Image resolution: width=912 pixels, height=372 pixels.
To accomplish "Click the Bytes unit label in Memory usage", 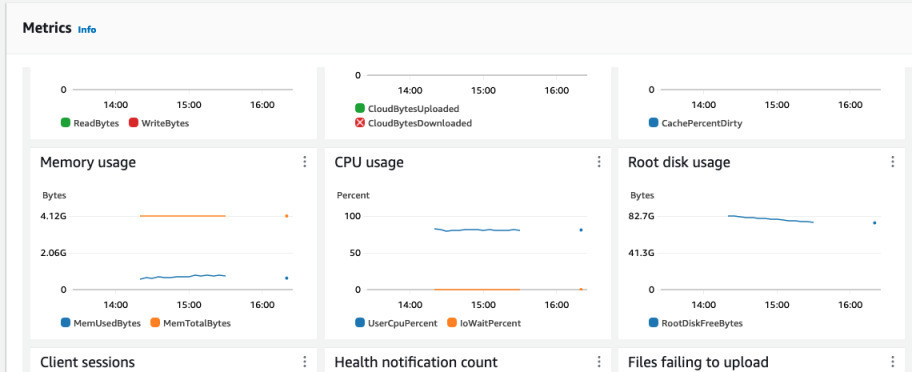I will pyautogui.click(x=54, y=195).
